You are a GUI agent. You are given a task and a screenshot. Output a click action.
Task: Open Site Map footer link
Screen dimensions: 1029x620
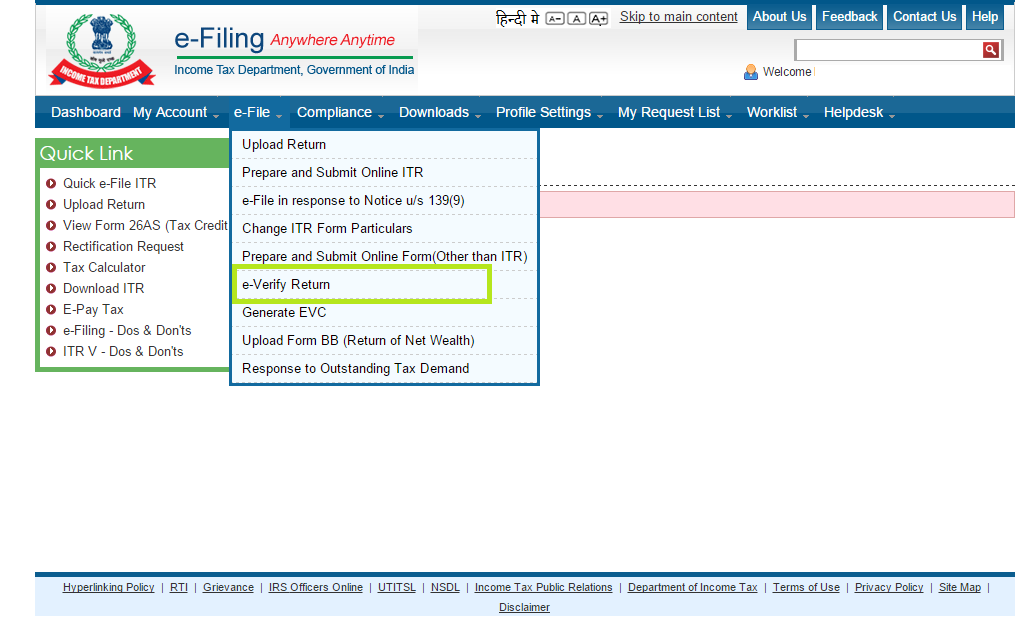(959, 588)
